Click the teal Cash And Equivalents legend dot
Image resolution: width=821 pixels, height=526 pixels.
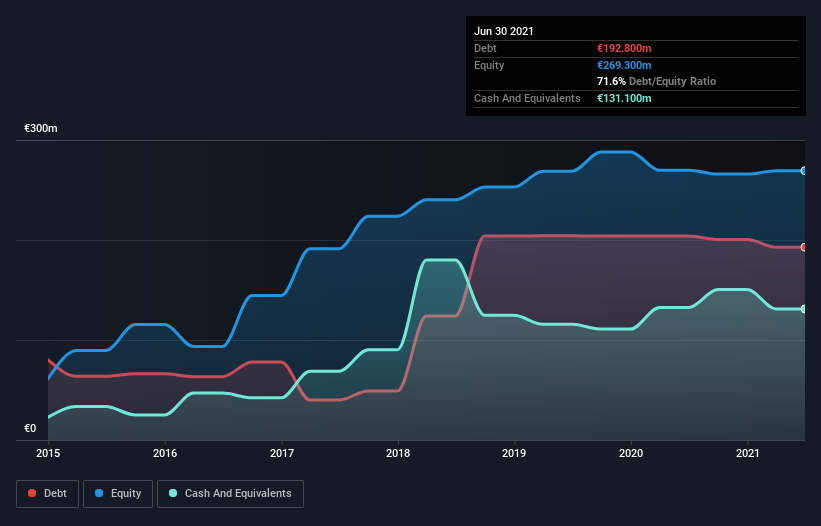click(173, 493)
